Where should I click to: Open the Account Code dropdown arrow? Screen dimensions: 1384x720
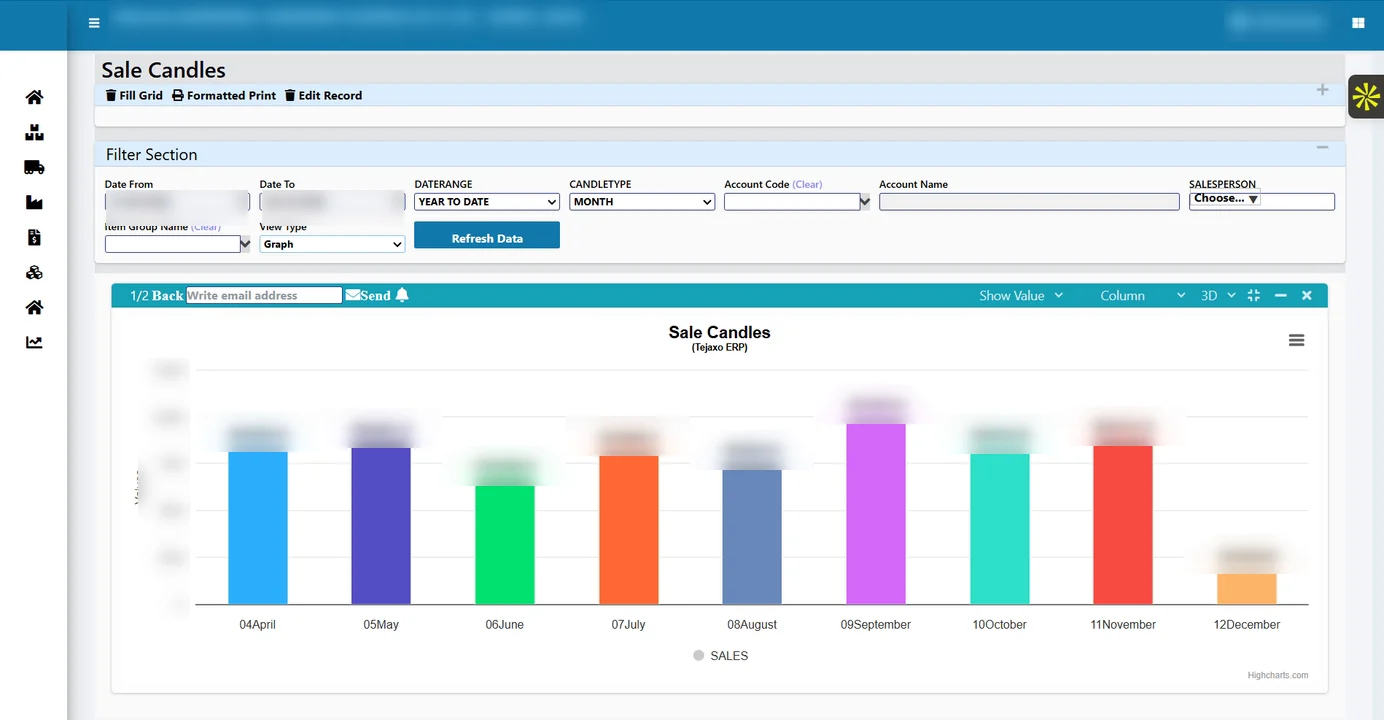(865, 202)
